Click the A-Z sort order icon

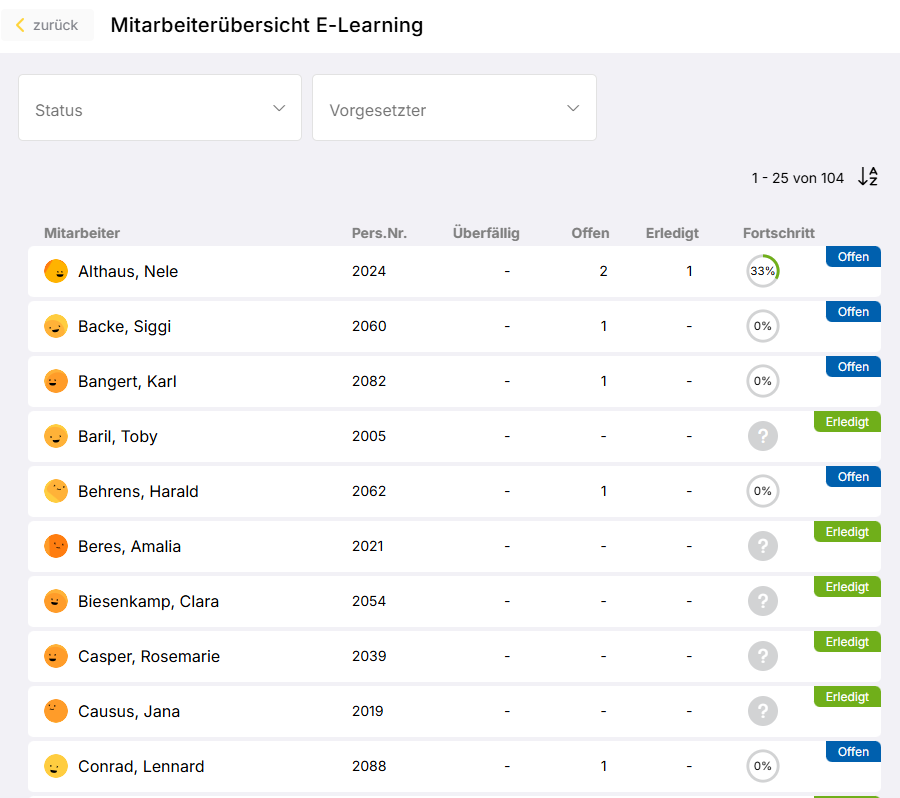point(868,177)
